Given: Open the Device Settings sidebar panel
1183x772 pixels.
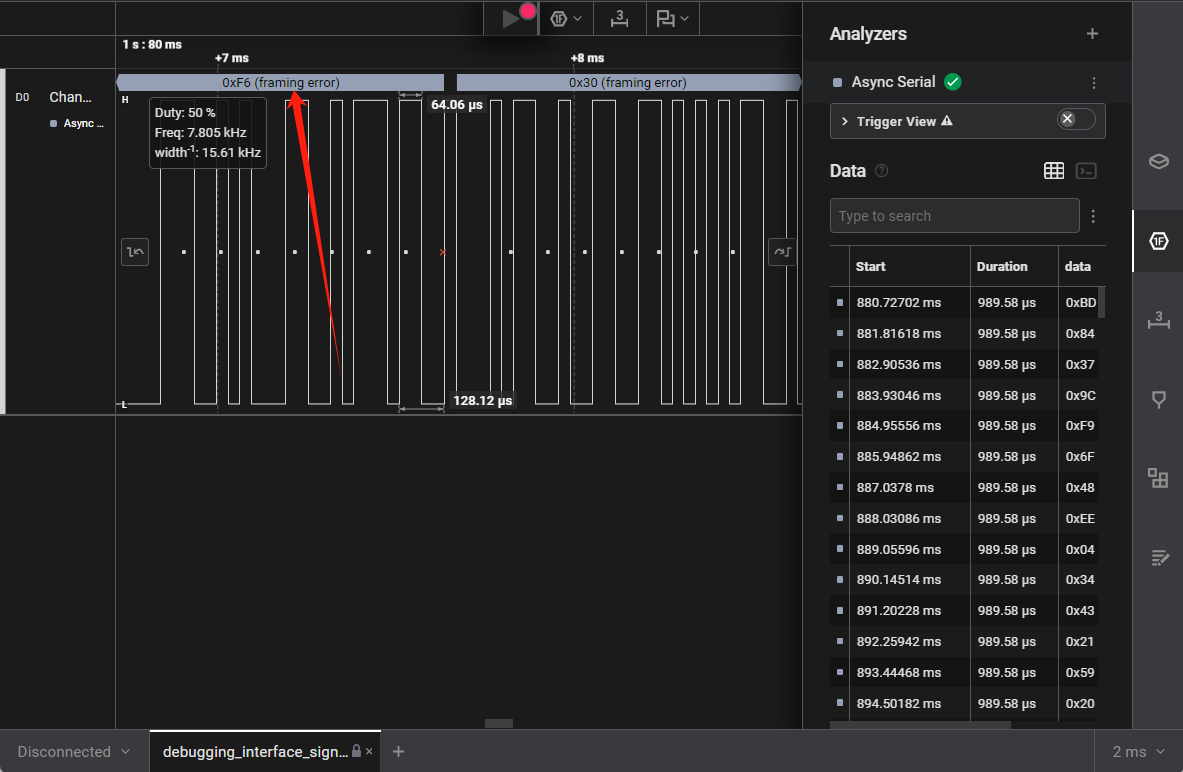Looking at the screenshot, I should click(1158, 162).
